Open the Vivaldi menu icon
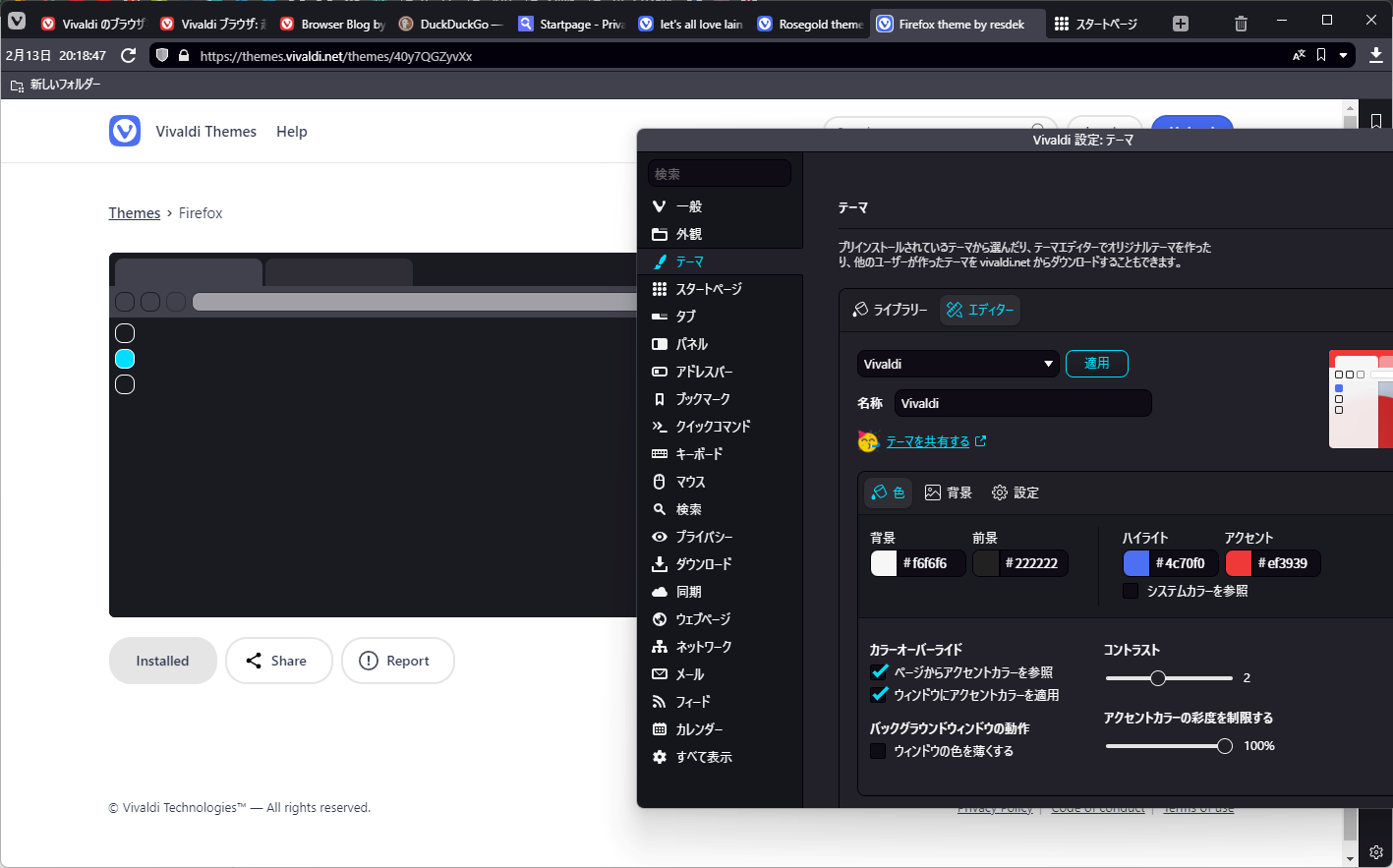 (x=17, y=21)
